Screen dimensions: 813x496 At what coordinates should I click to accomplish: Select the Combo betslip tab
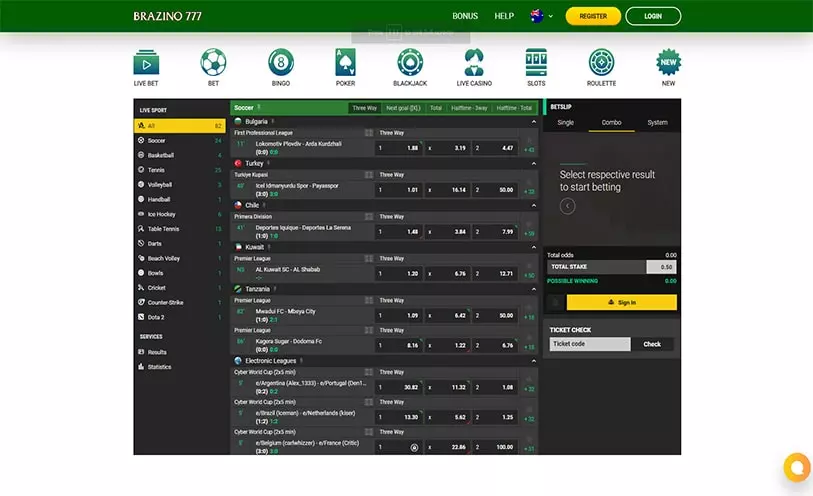(611, 123)
